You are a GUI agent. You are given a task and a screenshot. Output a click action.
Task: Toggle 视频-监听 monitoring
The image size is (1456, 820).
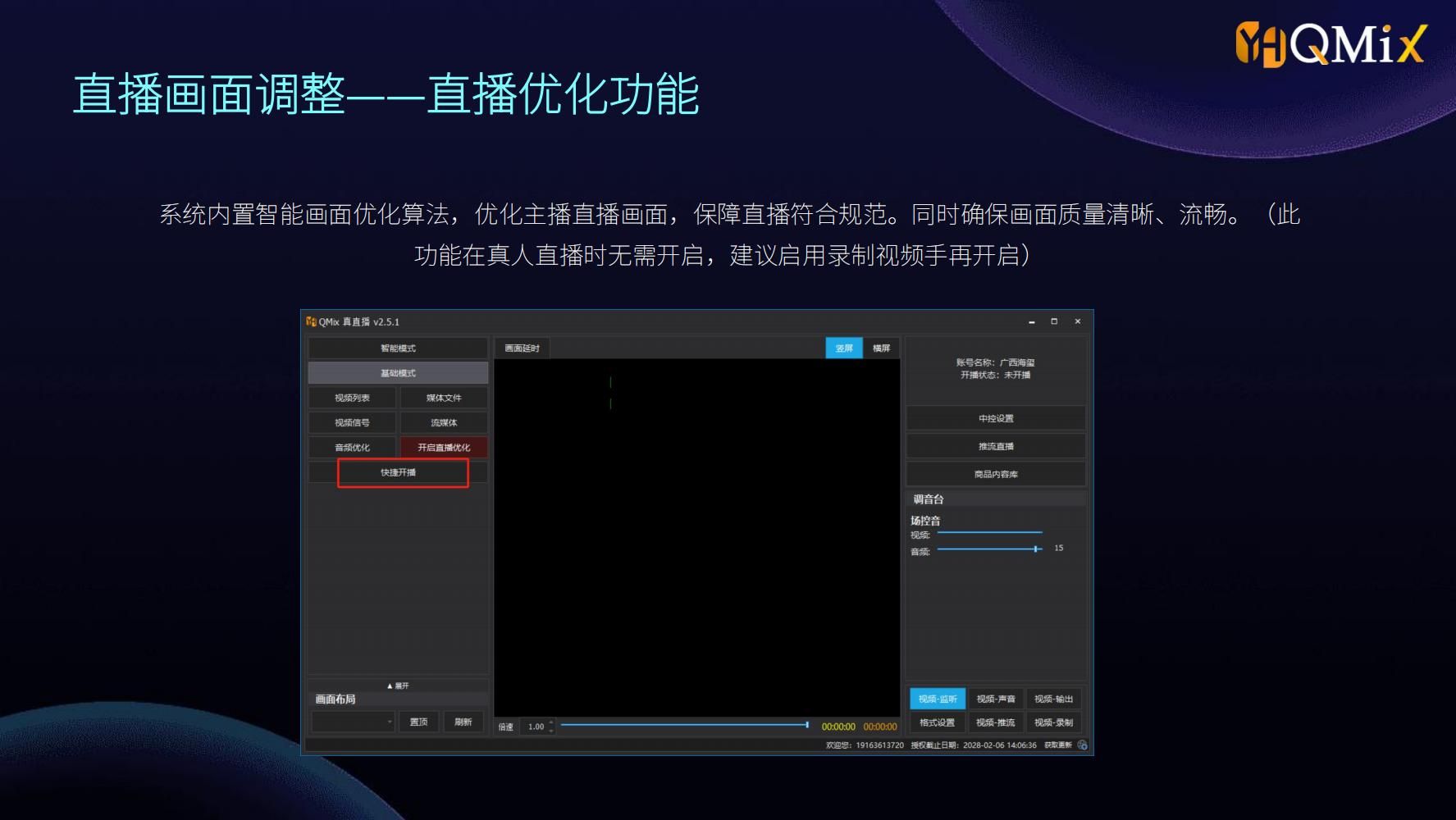point(938,699)
